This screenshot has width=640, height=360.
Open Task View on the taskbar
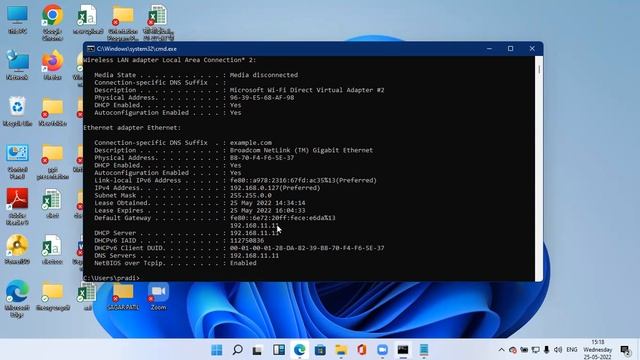(x=257, y=350)
